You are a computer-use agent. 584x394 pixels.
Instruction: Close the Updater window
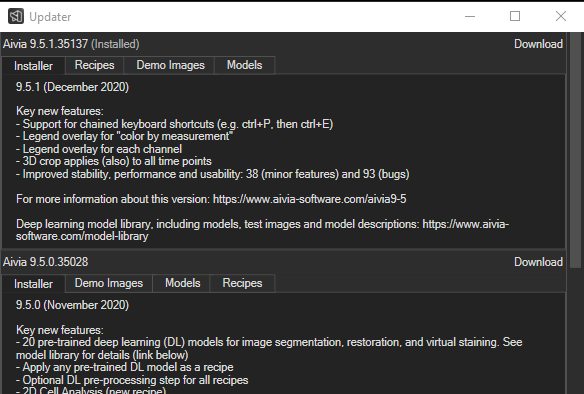pyautogui.click(x=561, y=16)
